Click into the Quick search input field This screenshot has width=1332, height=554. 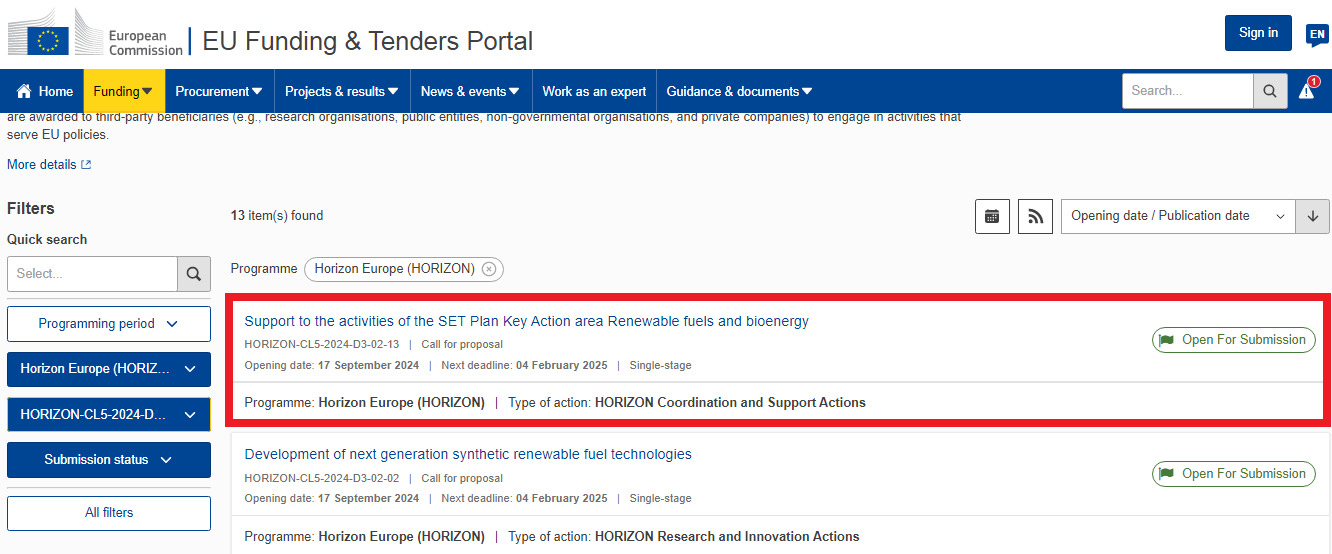click(92, 274)
